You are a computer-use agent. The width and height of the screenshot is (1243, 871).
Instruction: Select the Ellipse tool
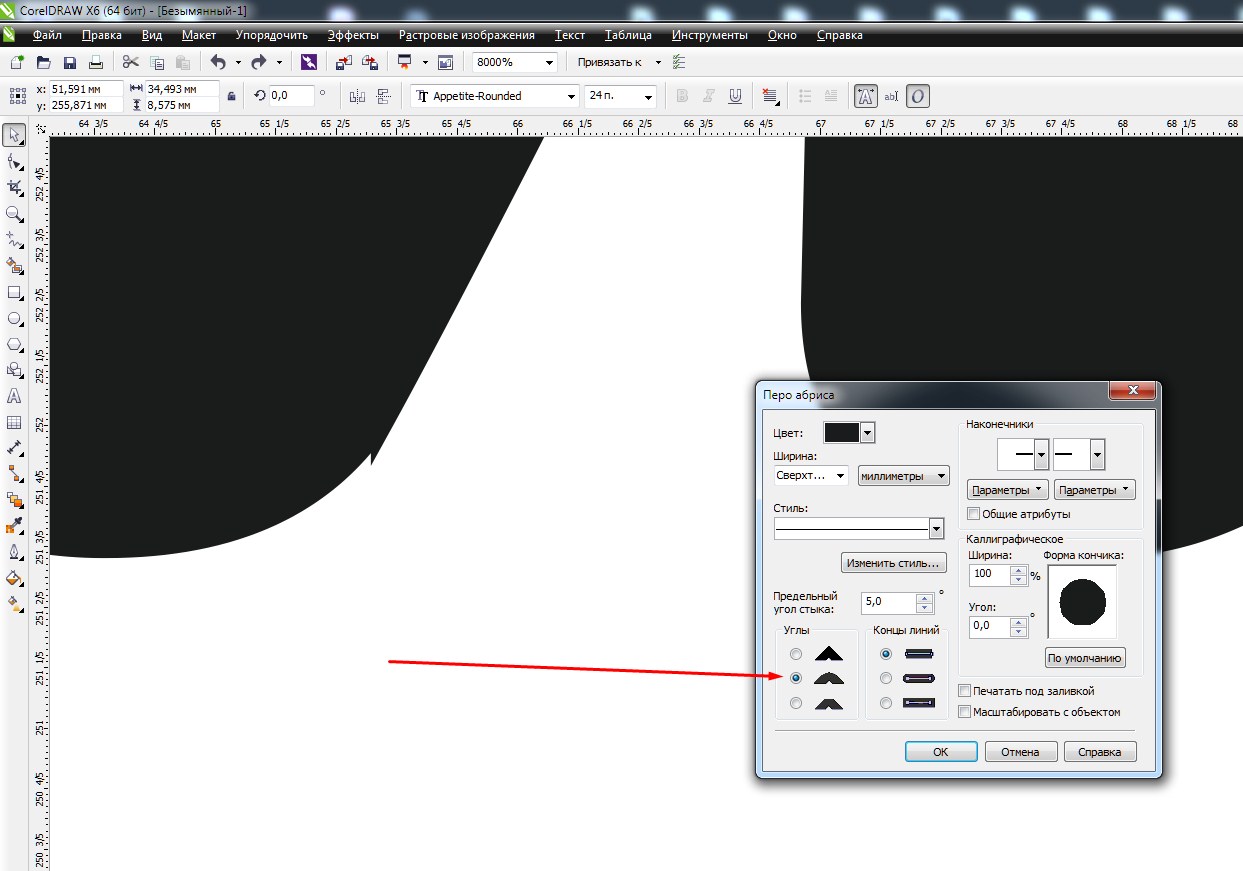14,319
